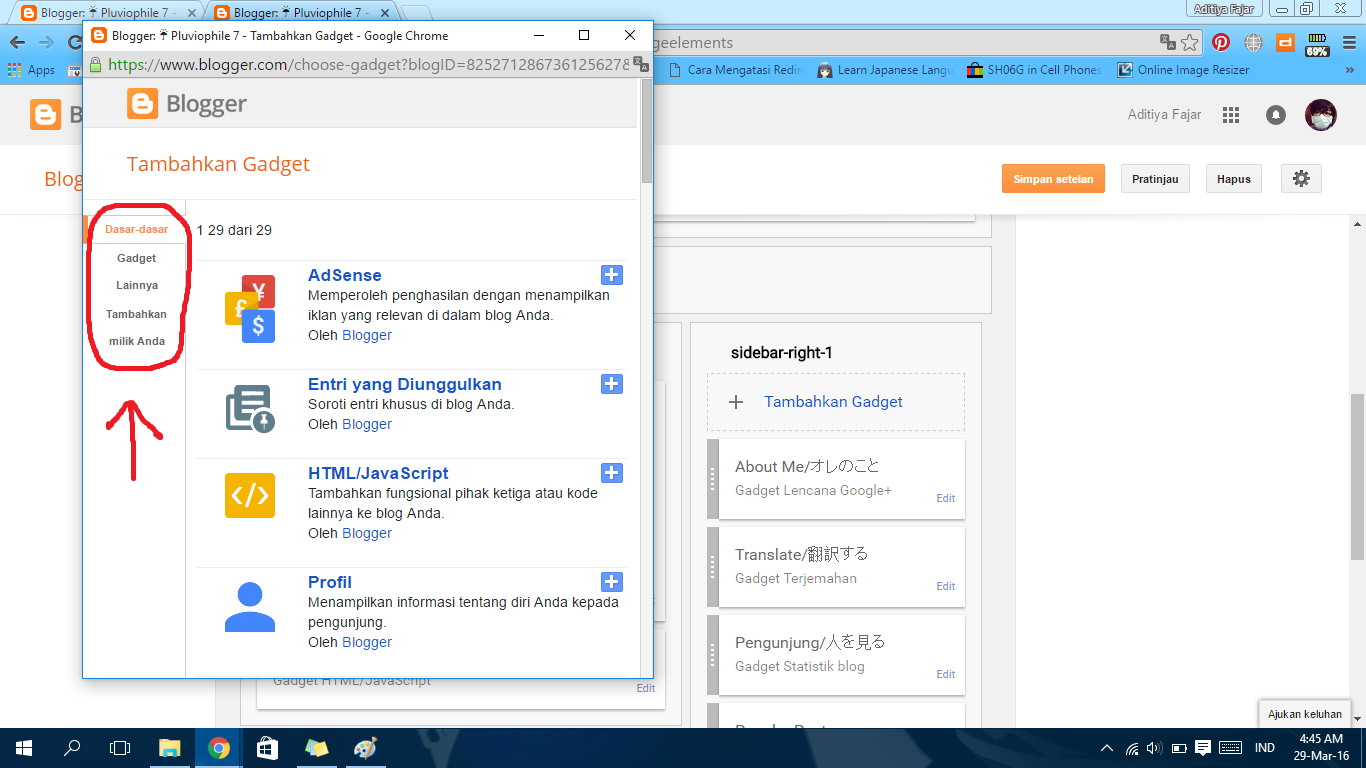Open Google apps grid in main window

1231,115
